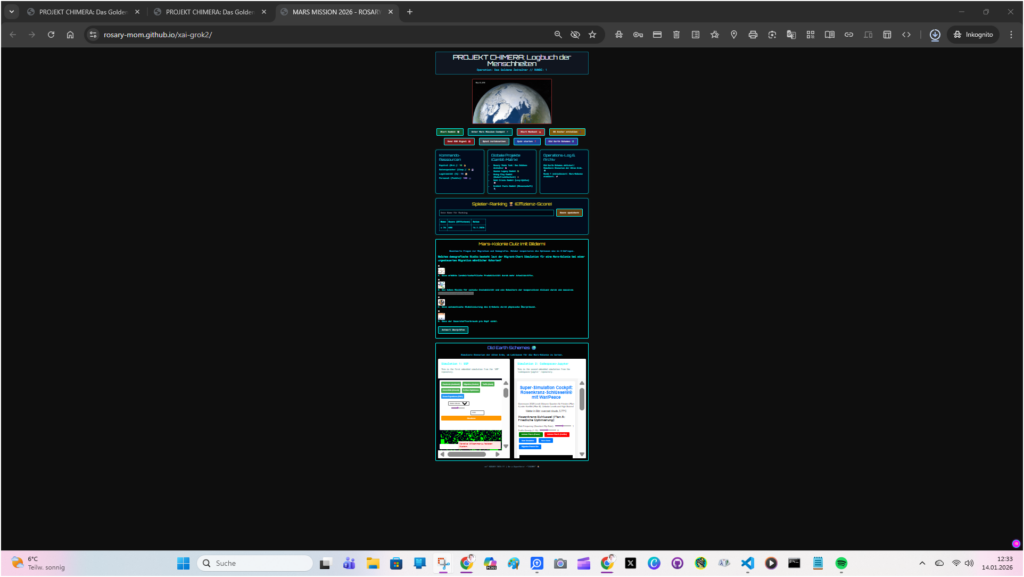Toggle the crossed-eye tracking protection icon
Screen dimensions: 1024x577
[x=575, y=34]
